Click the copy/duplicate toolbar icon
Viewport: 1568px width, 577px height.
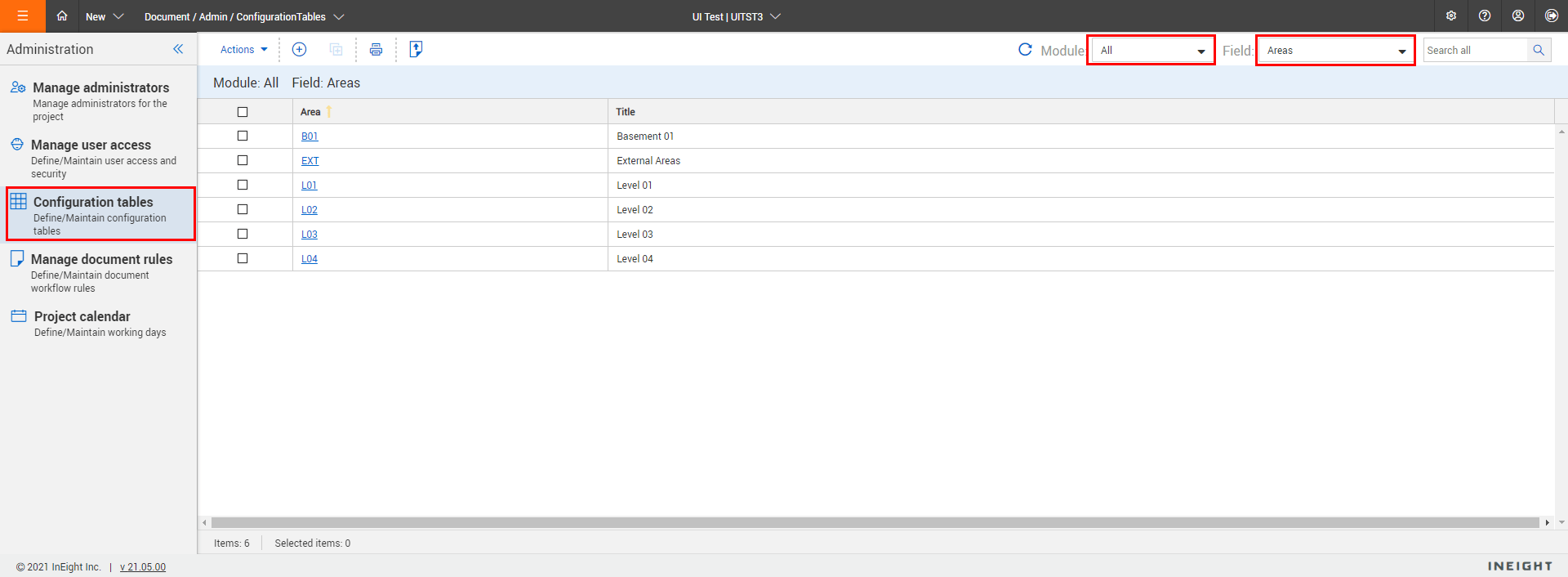336,49
